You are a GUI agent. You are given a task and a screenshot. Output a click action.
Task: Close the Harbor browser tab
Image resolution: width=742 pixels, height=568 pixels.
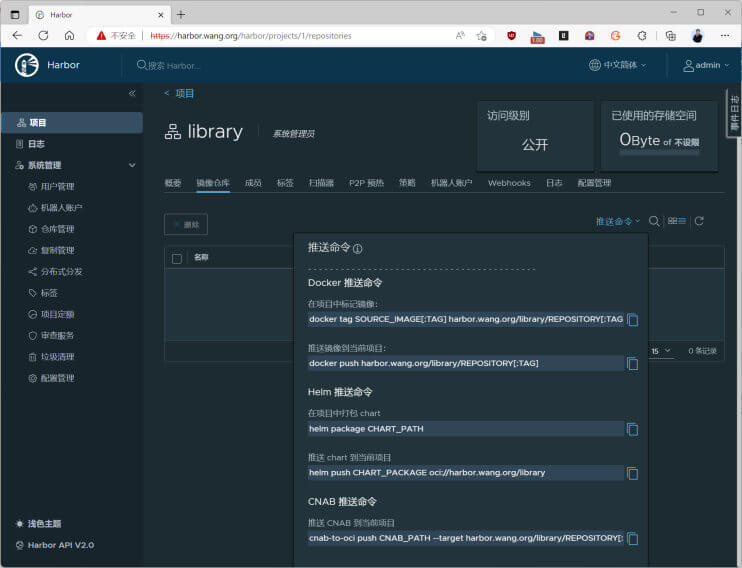(160, 15)
